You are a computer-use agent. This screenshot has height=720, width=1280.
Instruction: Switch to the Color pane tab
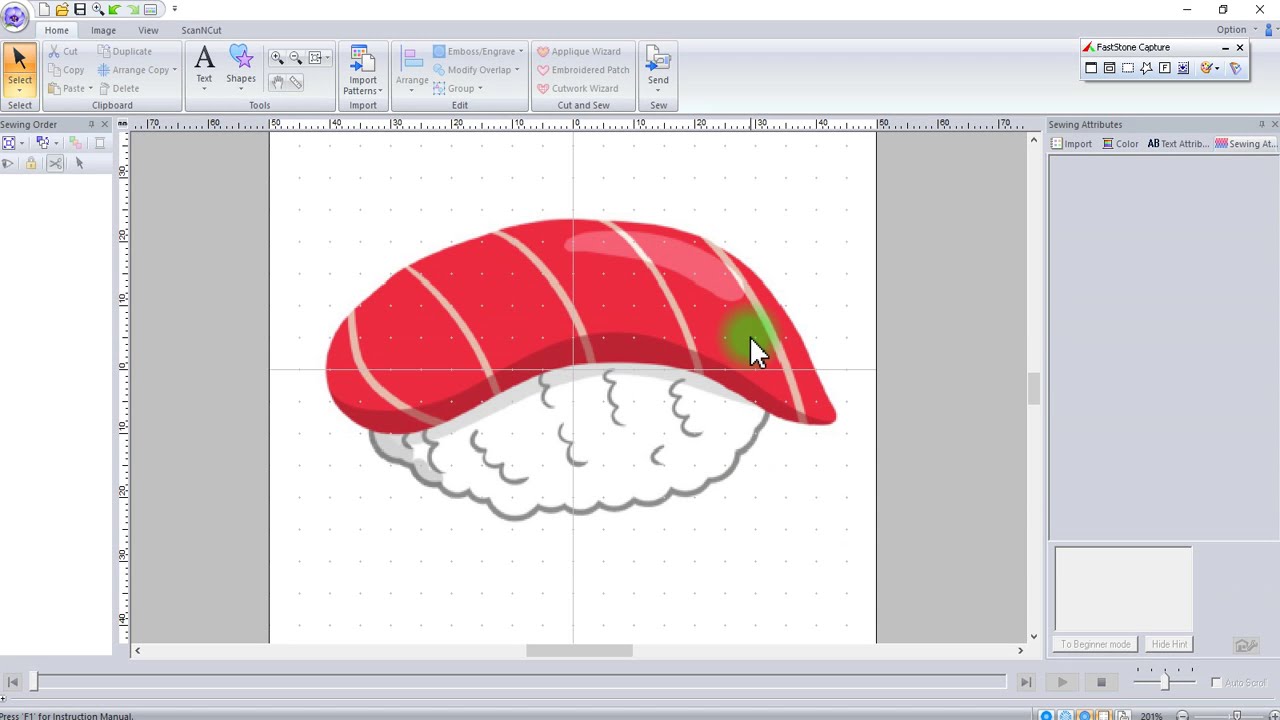click(1120, 144)
